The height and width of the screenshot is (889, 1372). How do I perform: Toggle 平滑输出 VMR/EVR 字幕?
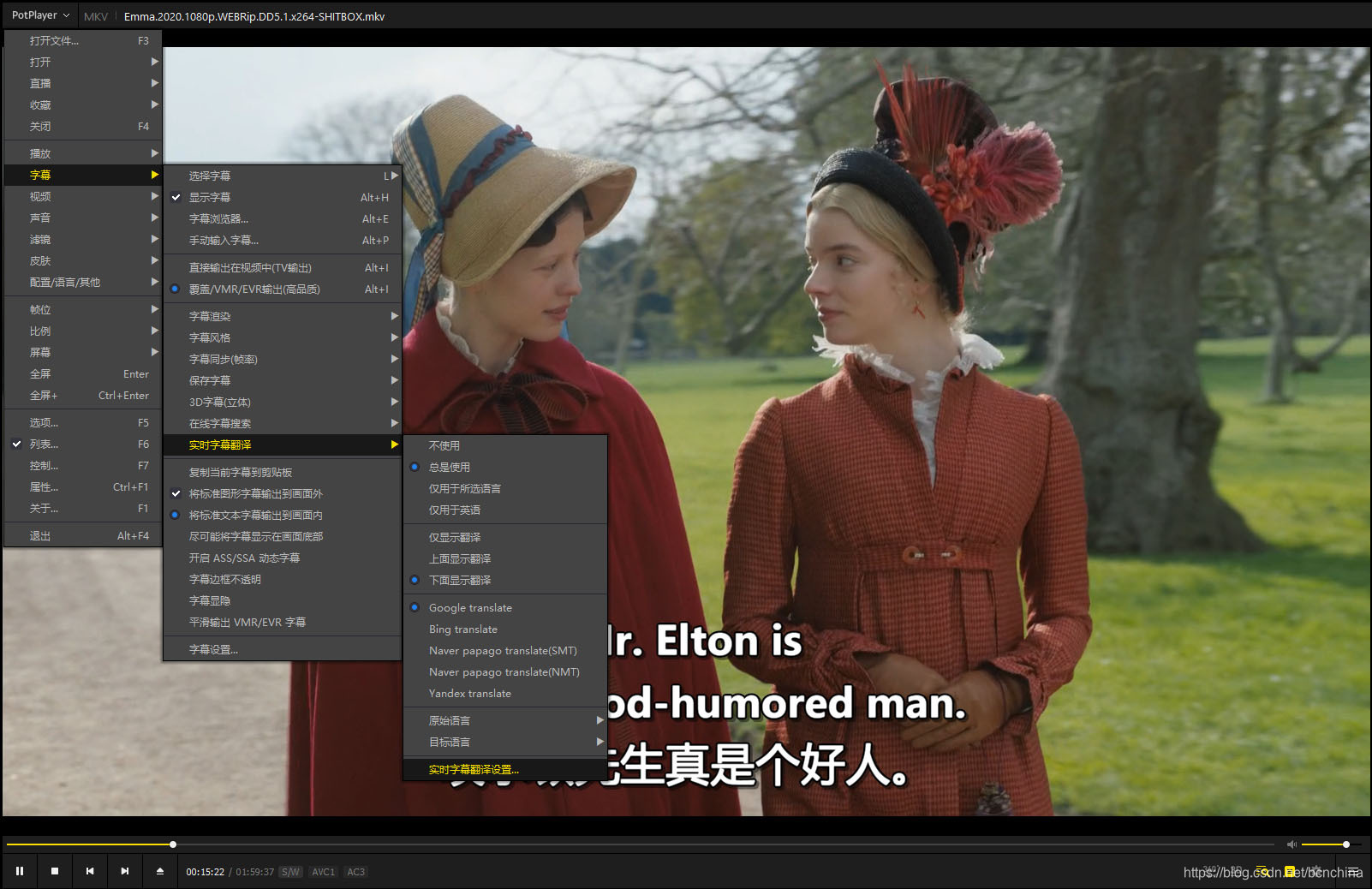click(283, 622)
